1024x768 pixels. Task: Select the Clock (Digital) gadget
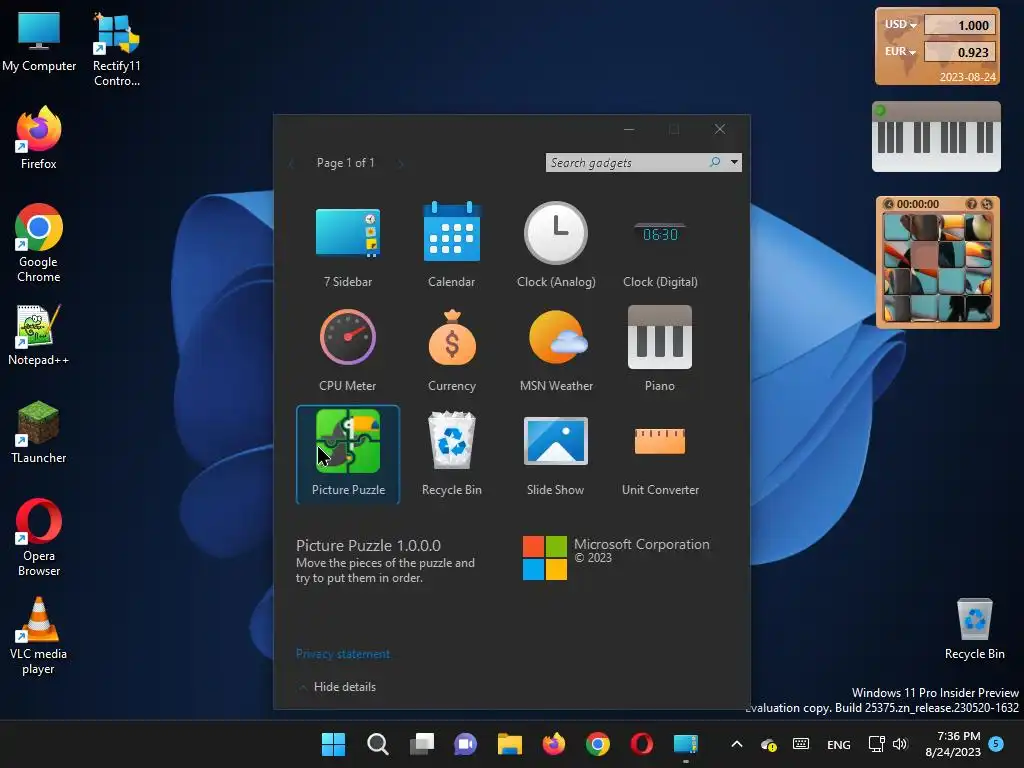(660, 246)
